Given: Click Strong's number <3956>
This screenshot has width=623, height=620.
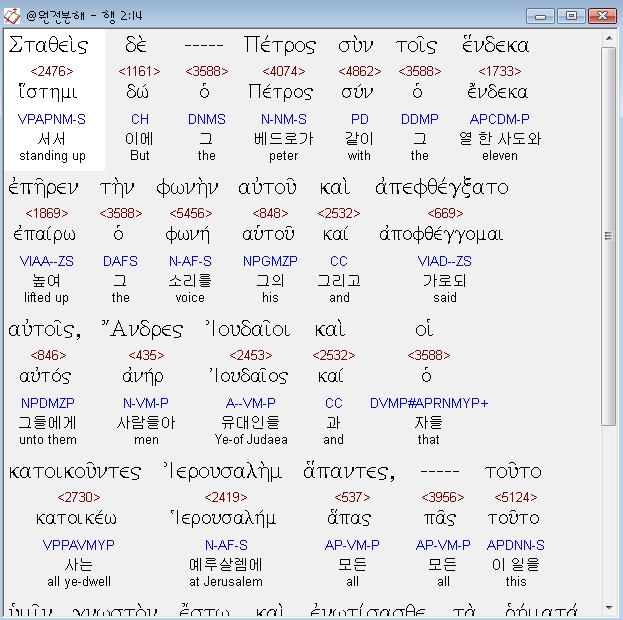Looking at the screenshot, I should 443,497.
